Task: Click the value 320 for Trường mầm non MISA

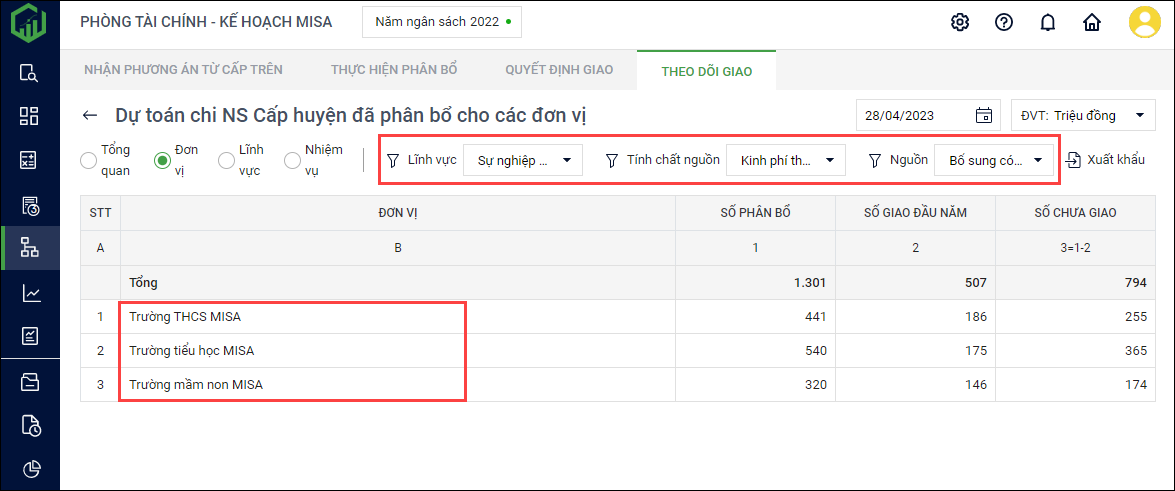Action: tap(815, 385)
